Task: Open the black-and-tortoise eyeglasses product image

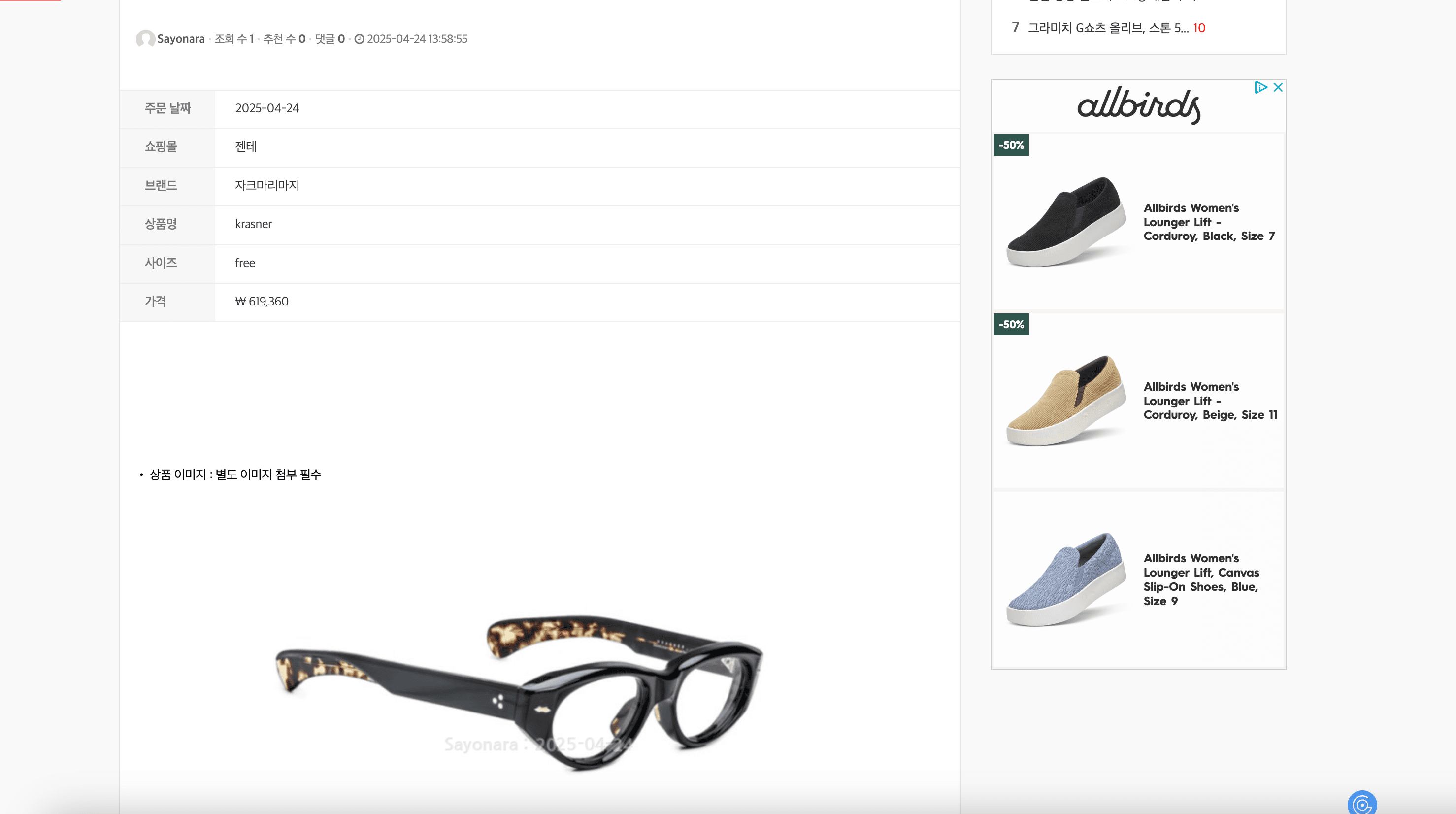Action: [519, 692]
